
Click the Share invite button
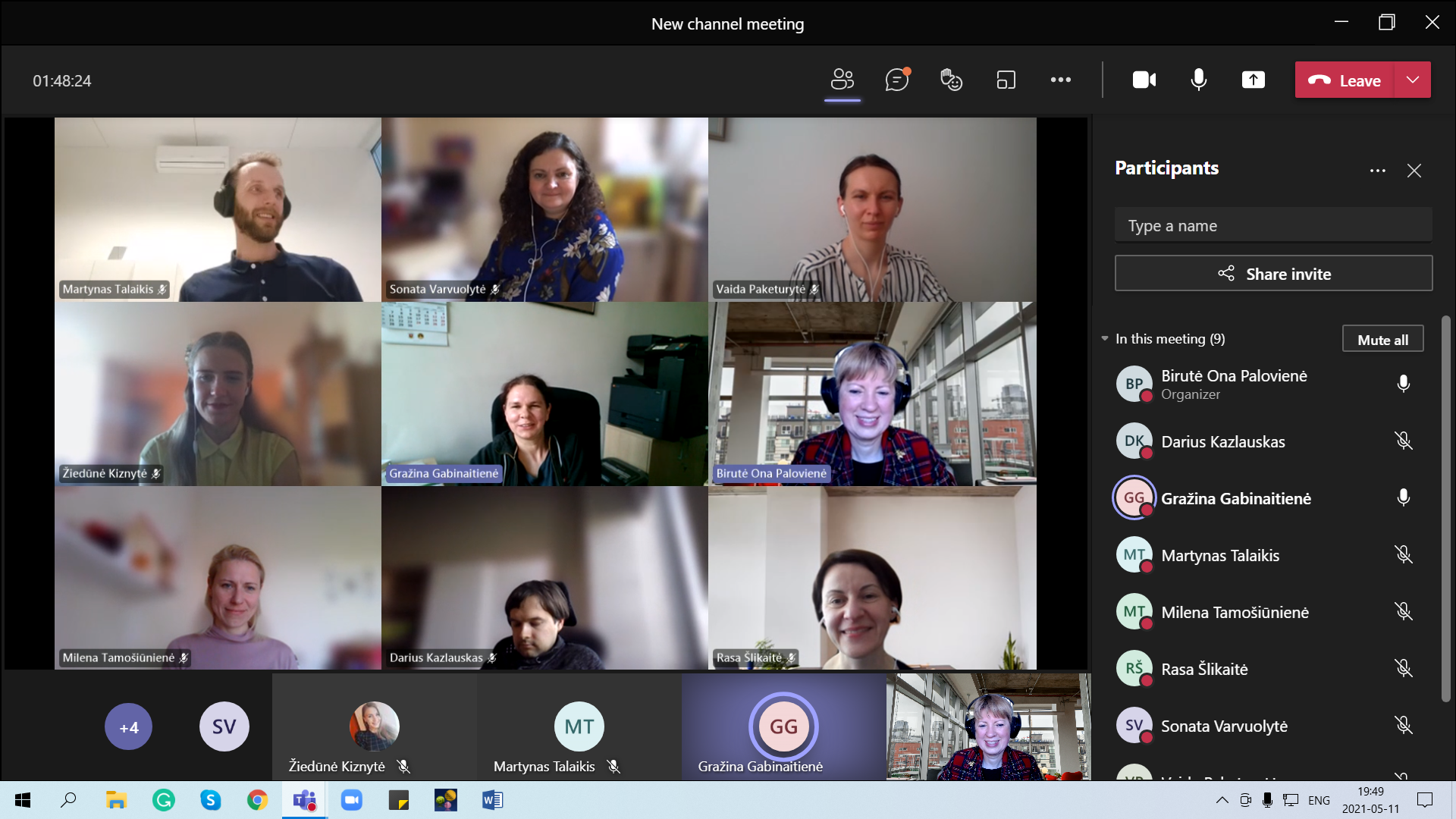click(x=1273, y=274)
